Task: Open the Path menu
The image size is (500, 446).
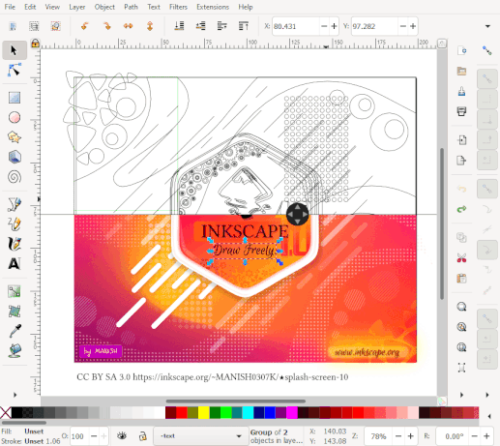Action: click(x=131, y=7)
